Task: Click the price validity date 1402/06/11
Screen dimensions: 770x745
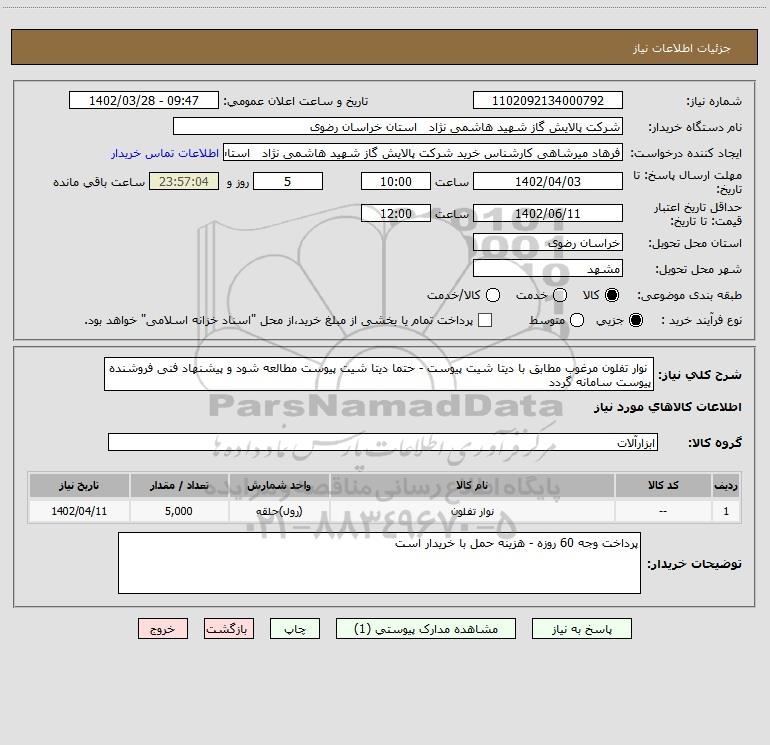Action: pyautogui.click(x=548, y=213)
